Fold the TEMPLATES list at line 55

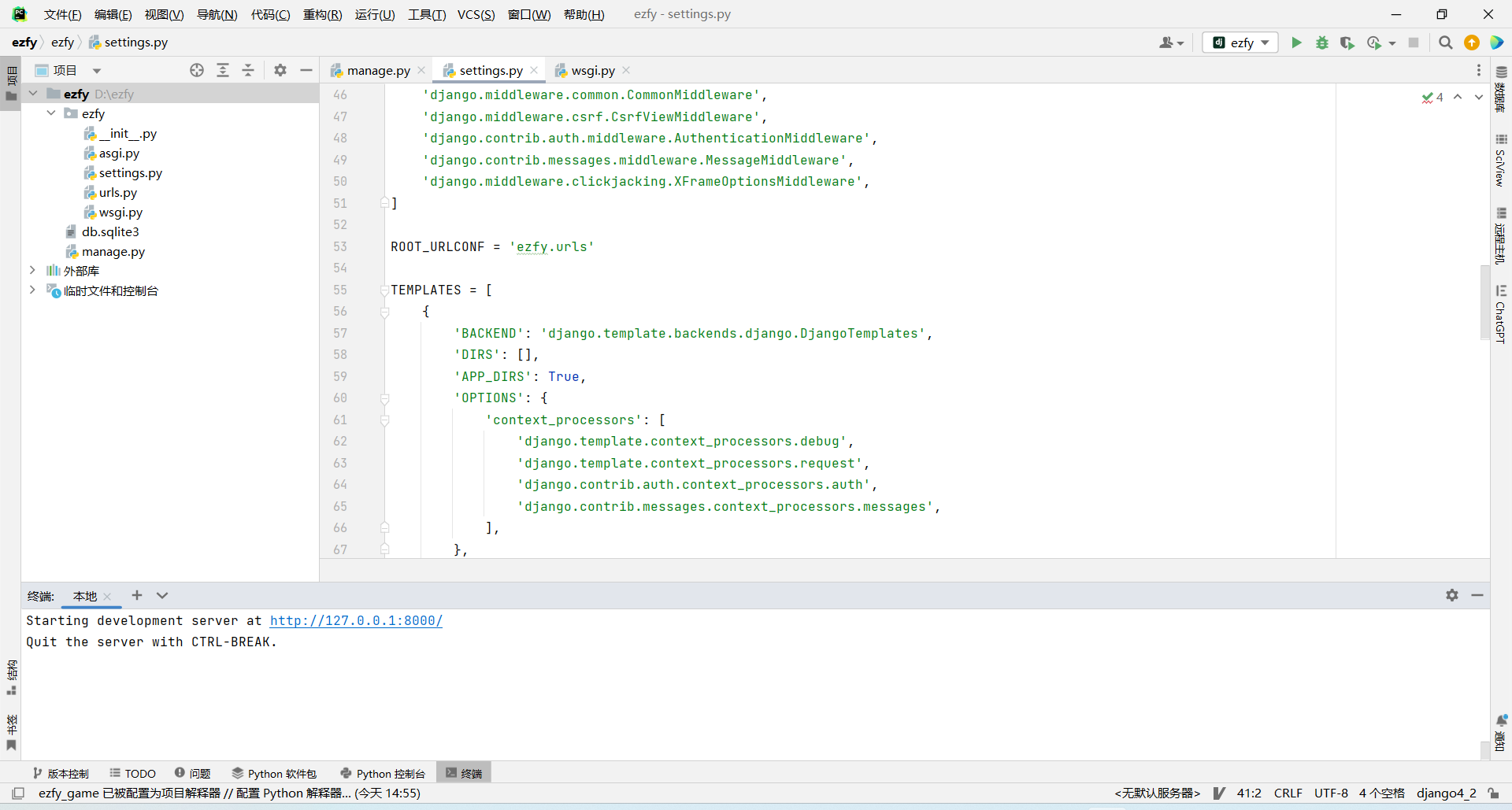pos(385,290)
